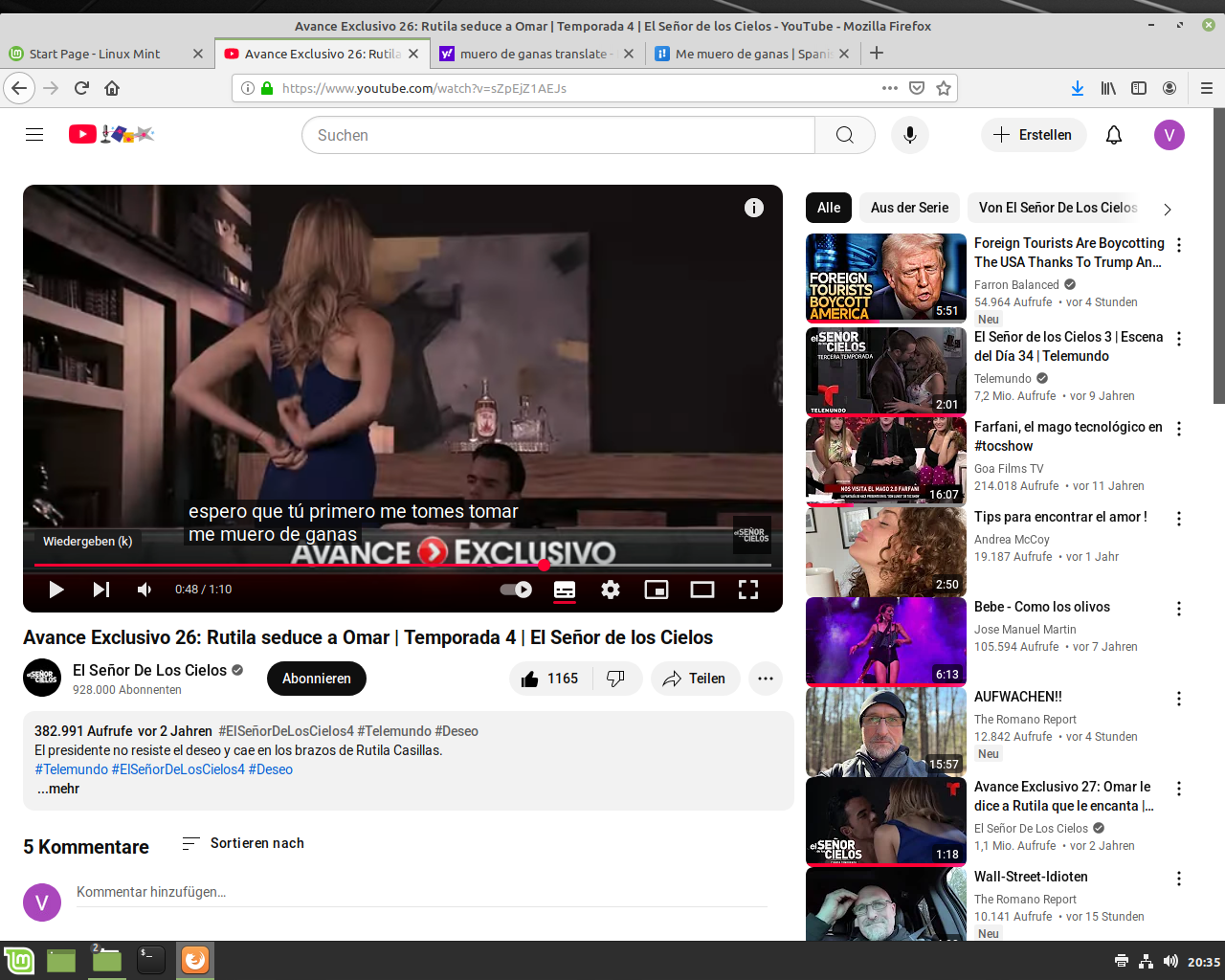Save page to Pocket
Viewport: 1225px width, 980px height.
917,88
